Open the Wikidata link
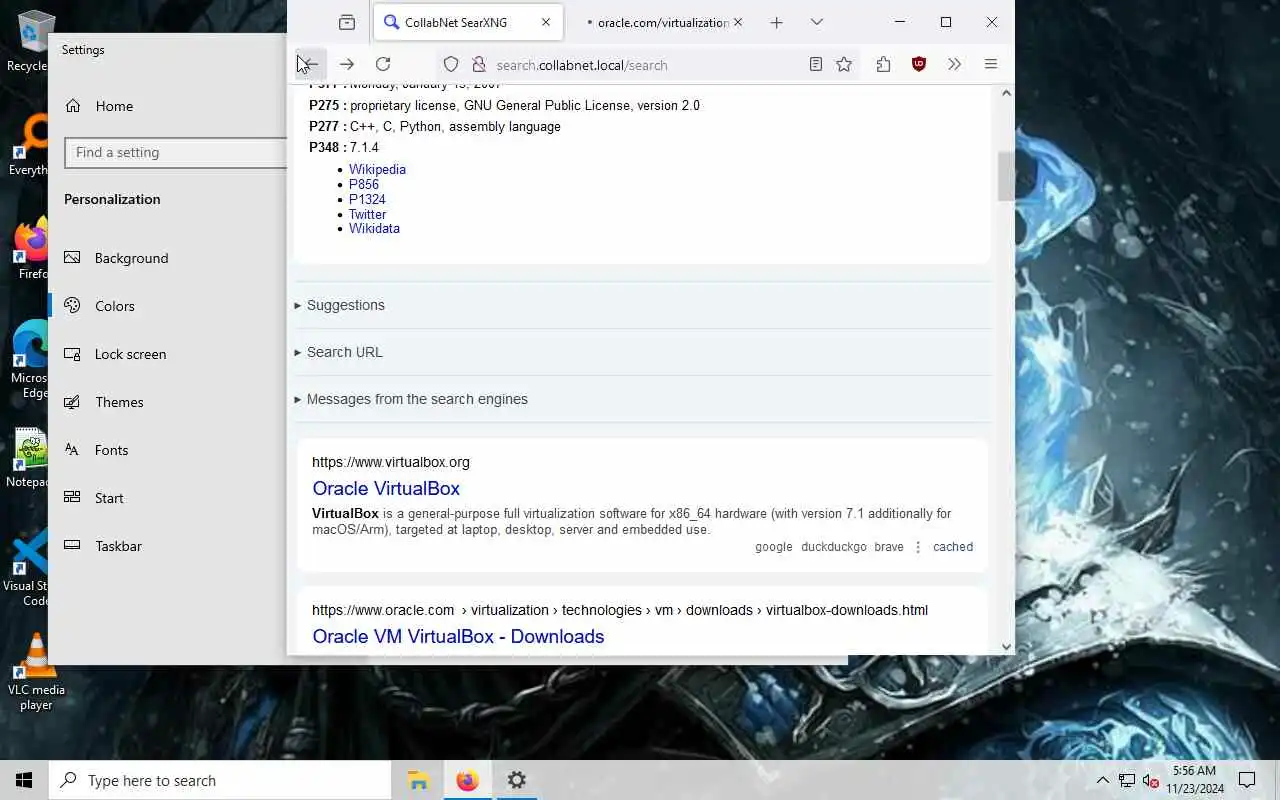 [x=374, y=228]
